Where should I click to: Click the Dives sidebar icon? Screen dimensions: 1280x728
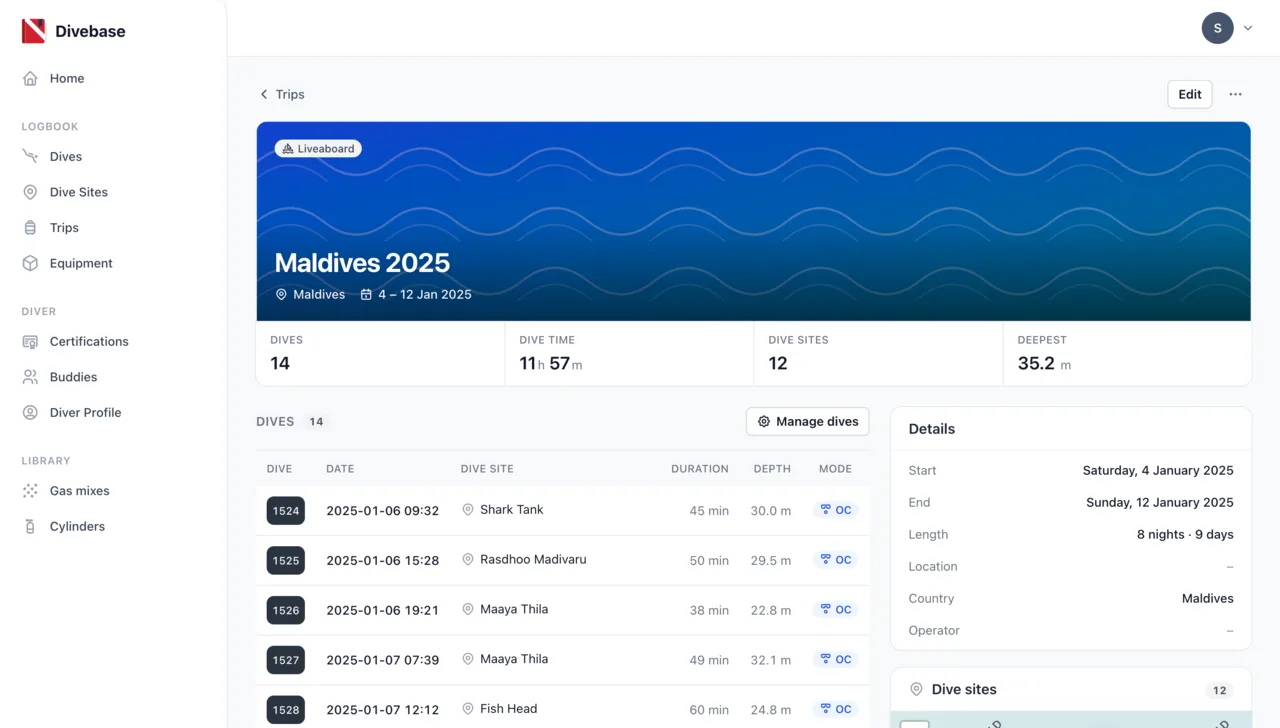click(30, 156)
